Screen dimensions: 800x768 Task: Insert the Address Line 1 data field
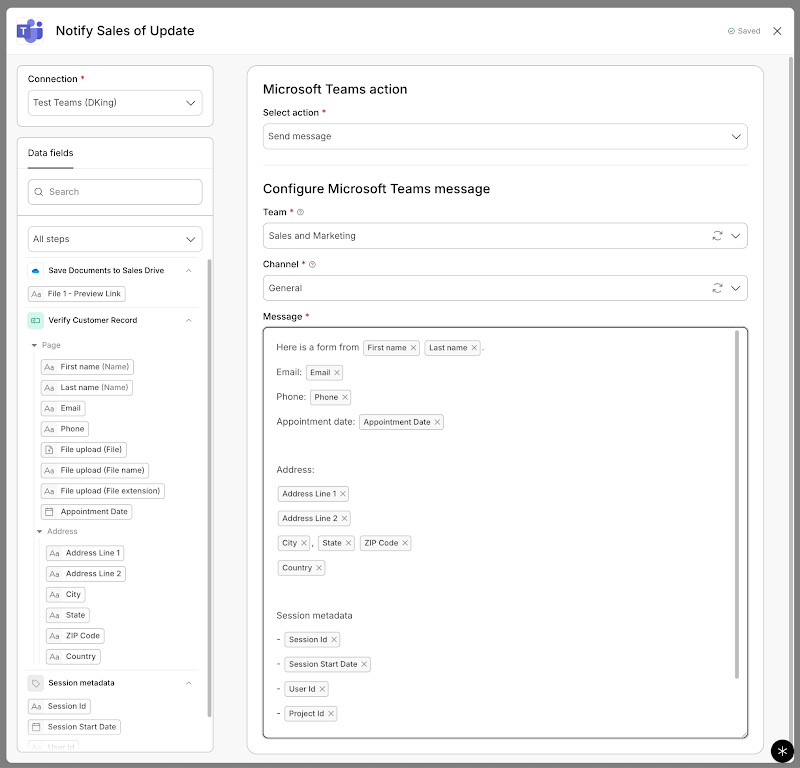click(85, 553)
